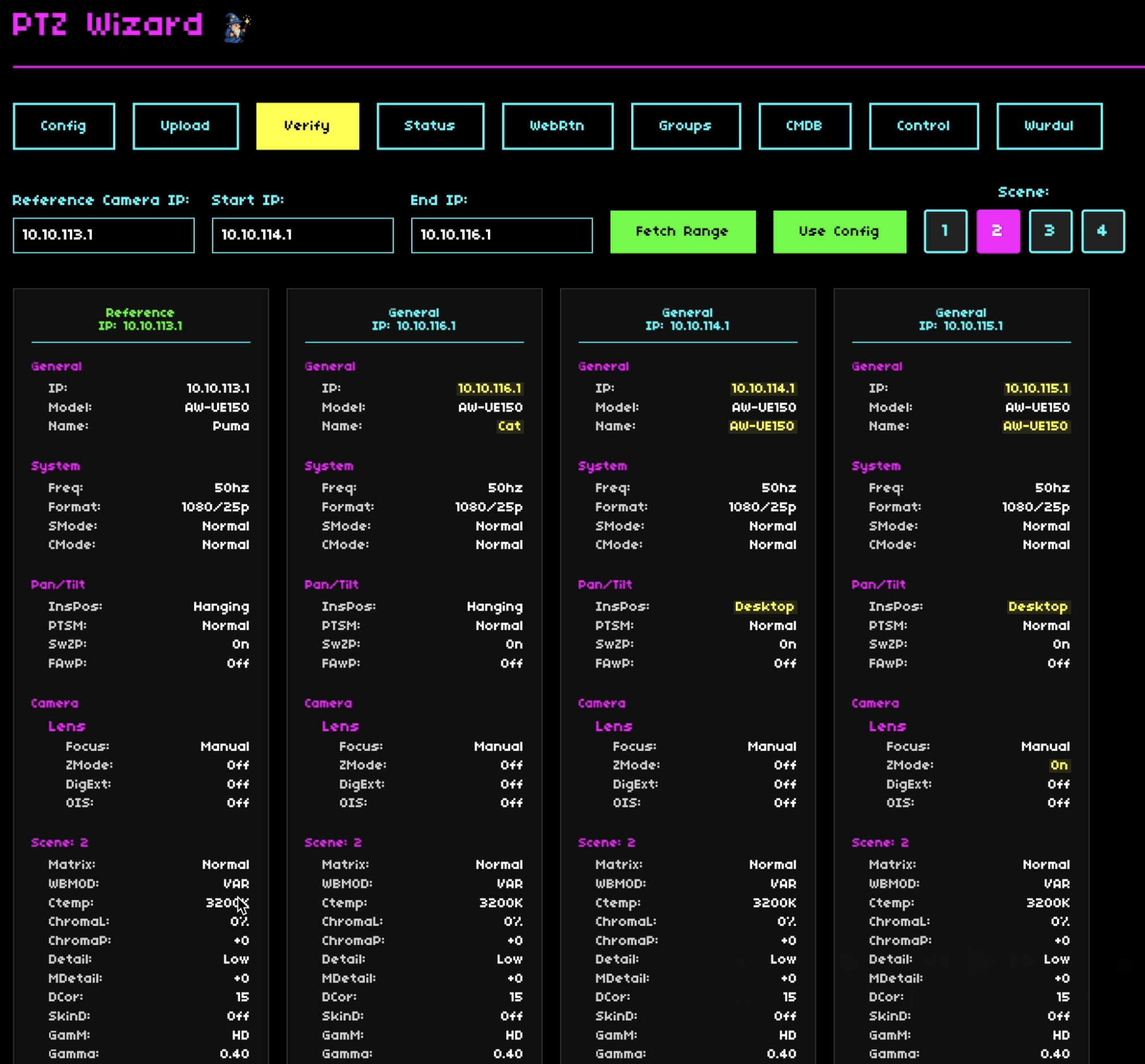The image size is (1145, 1064).
Task: Switch to the Upload tab
Action: pos(186,126)
